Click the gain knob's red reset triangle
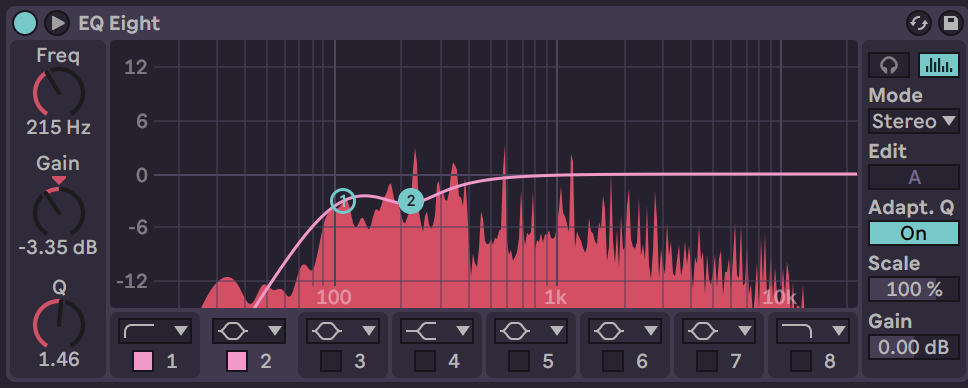Viewport: 968px width, 388px height. coord(59,180)
